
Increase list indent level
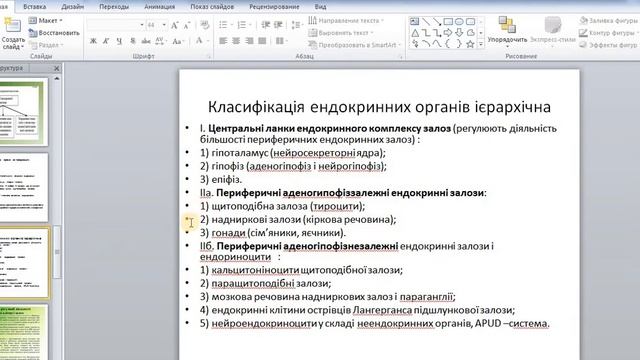(278, 25)
